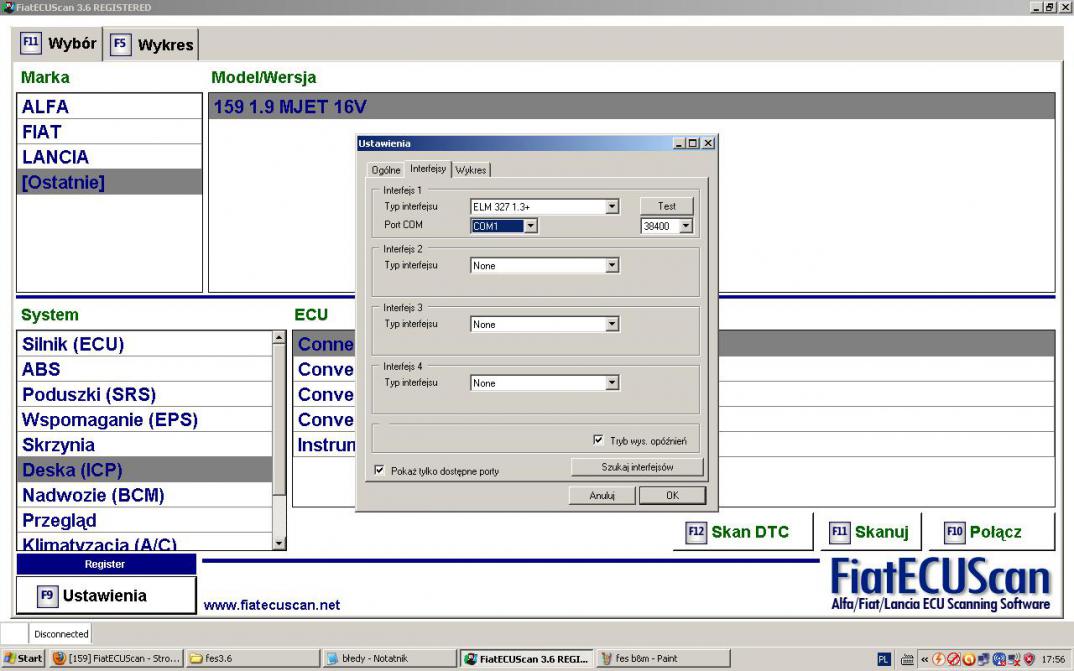Viewport: 1074px width, 671px height.
Task: Click the orange circular tray icon
Action: (x=969, y=659)
